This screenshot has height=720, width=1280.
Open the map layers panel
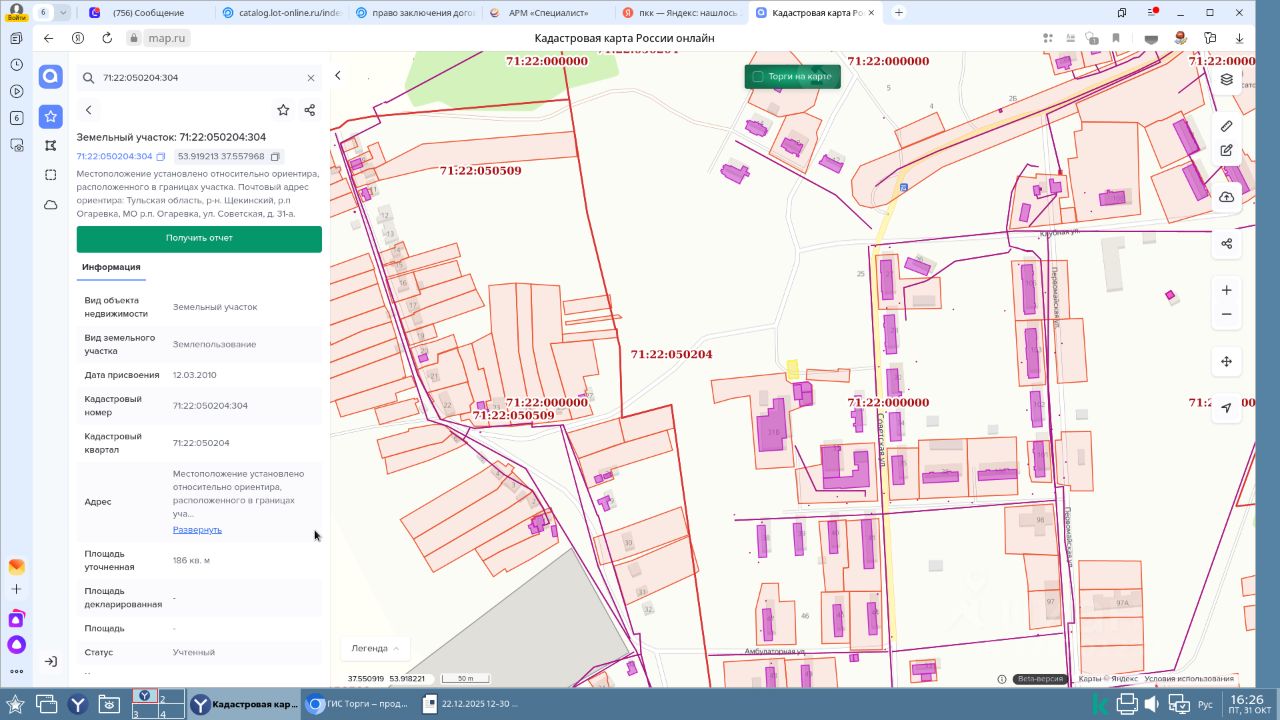click(x=1226, y=80)
